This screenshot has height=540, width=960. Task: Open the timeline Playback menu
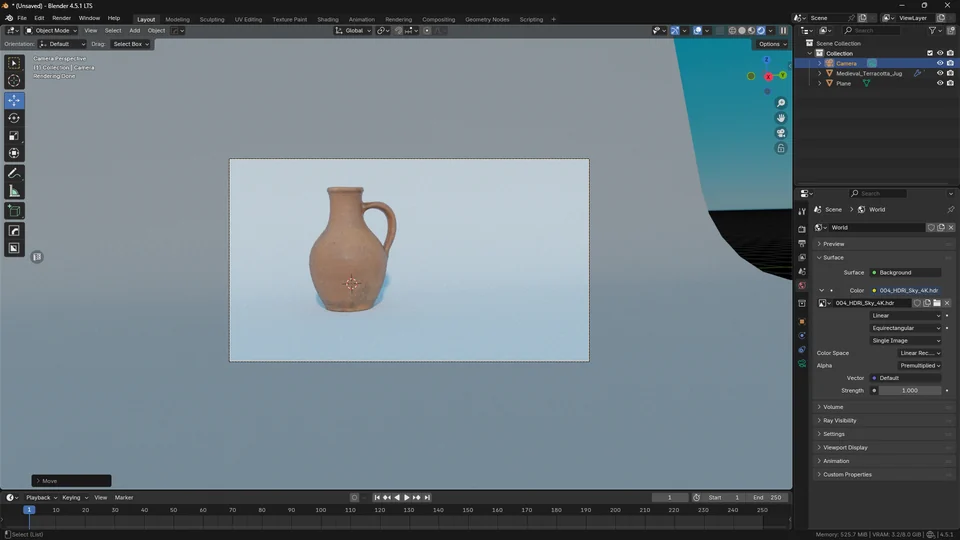click(41, 498)
